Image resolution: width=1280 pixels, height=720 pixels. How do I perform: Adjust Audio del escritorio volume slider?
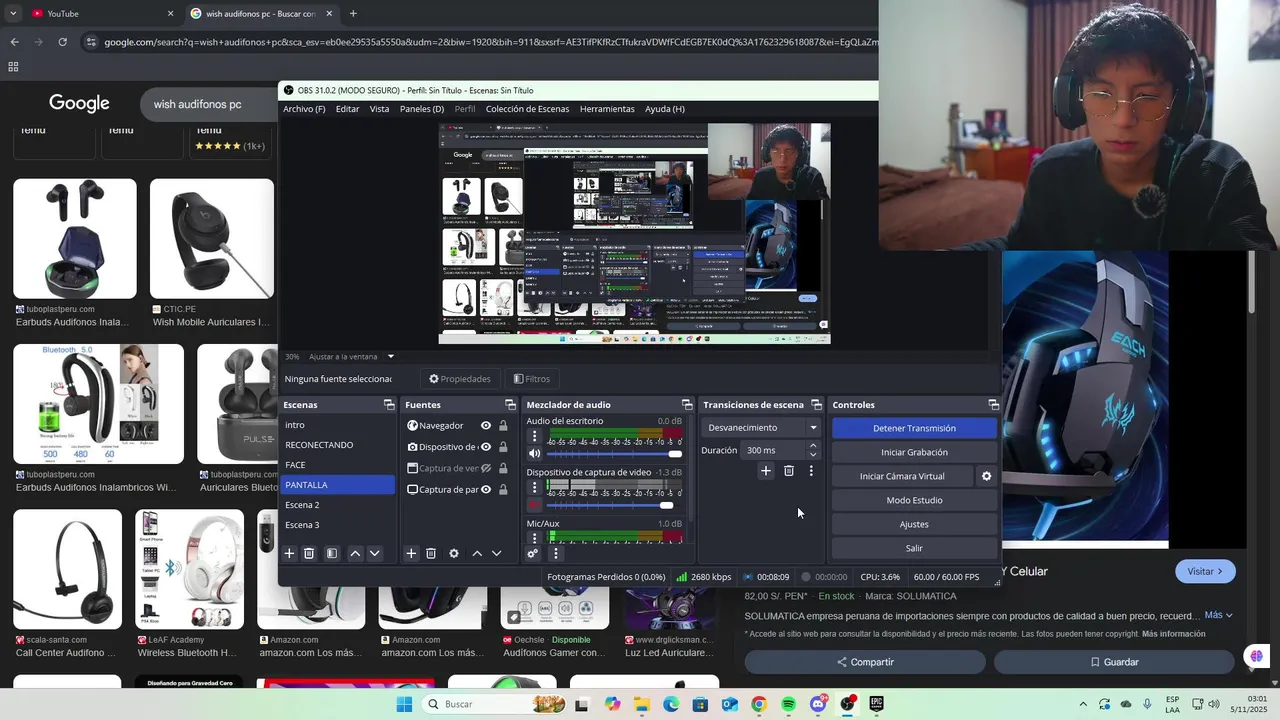(614, 454)
